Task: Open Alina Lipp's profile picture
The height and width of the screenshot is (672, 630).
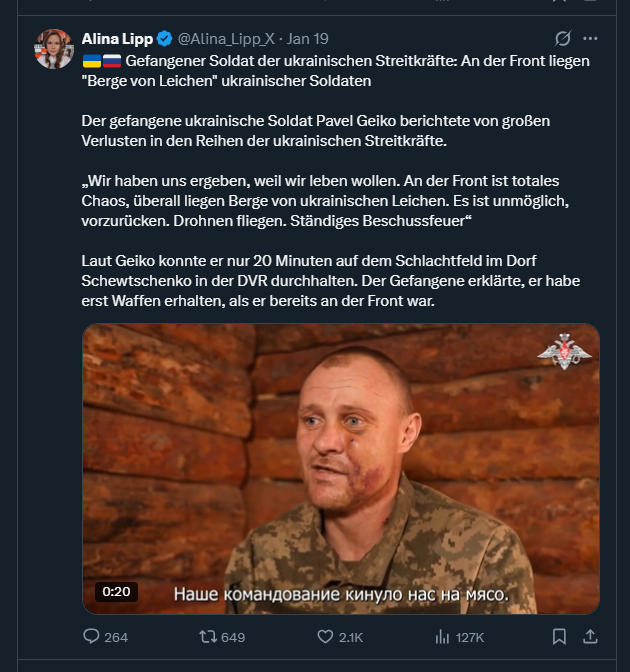Action: (x=52, y=47)
